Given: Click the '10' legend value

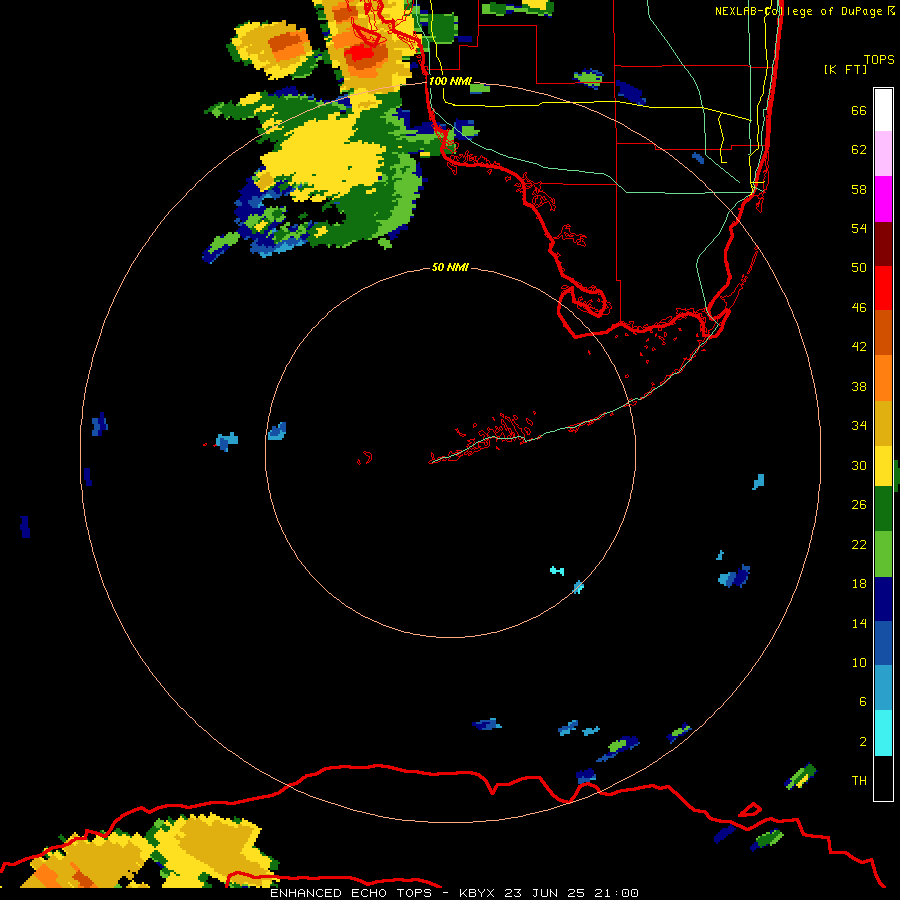Looking at the screenshot, I should [x=859, y=663].
